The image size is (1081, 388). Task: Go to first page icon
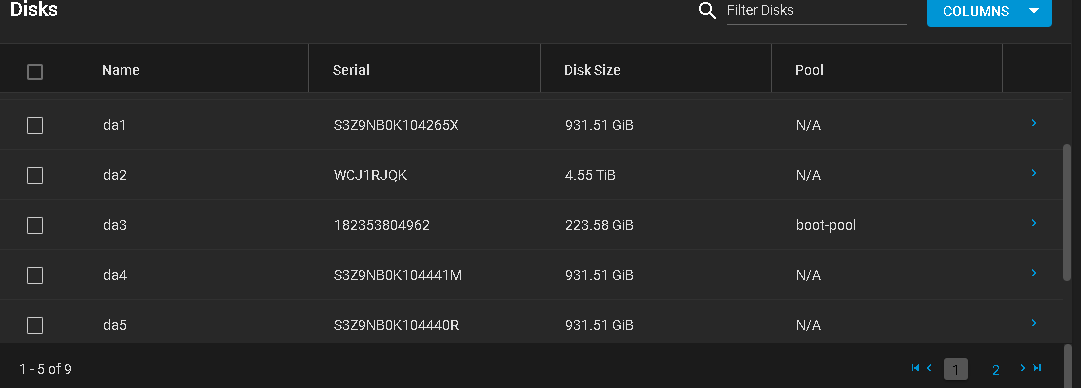tap(915, 368)
